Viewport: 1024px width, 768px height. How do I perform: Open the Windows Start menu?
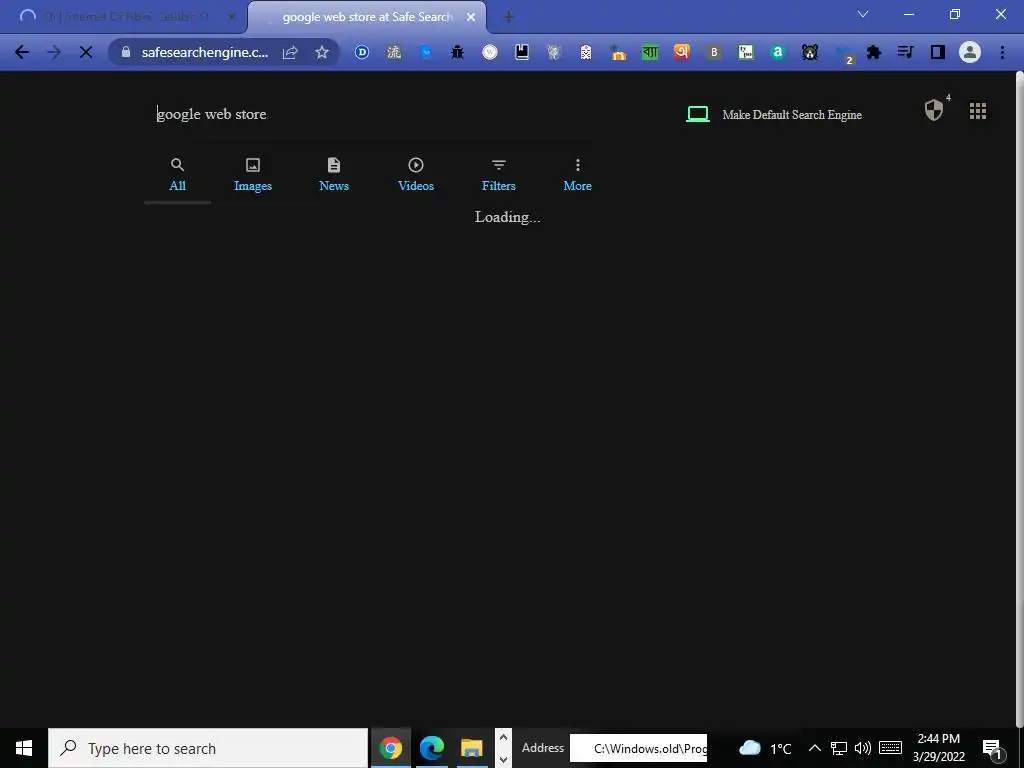pyautogui.click(x=24, y=748)
